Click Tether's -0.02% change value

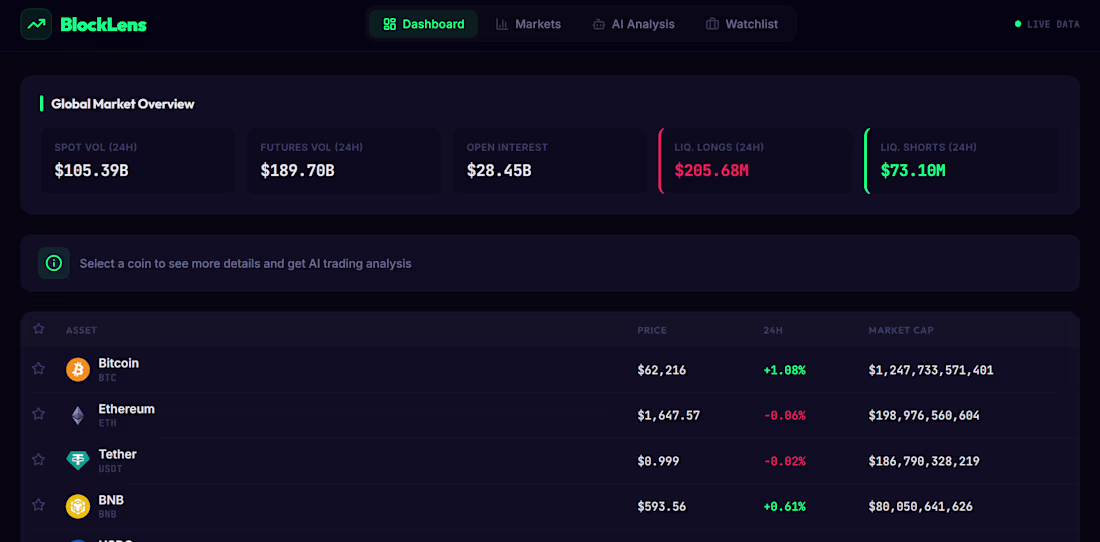(x=784, y=461)
